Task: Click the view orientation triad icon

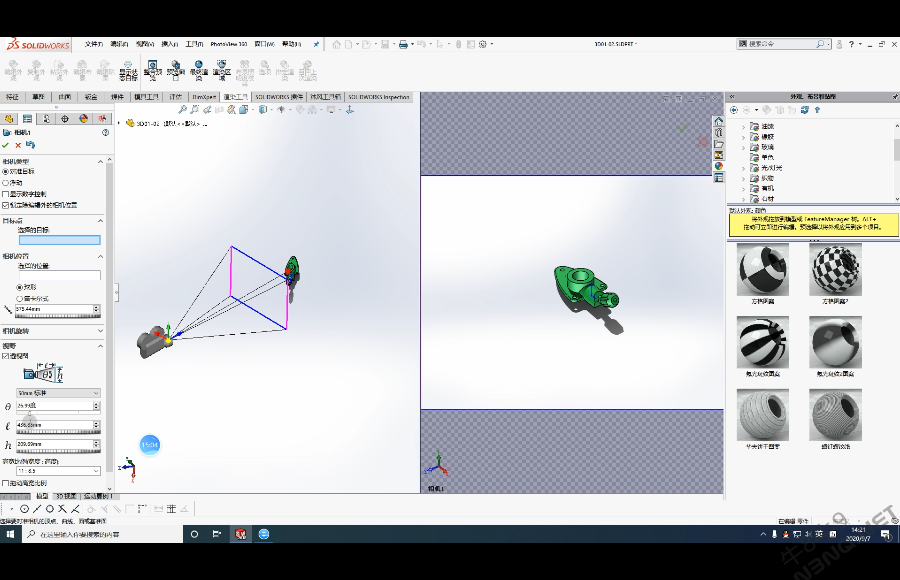Action: 350,109
